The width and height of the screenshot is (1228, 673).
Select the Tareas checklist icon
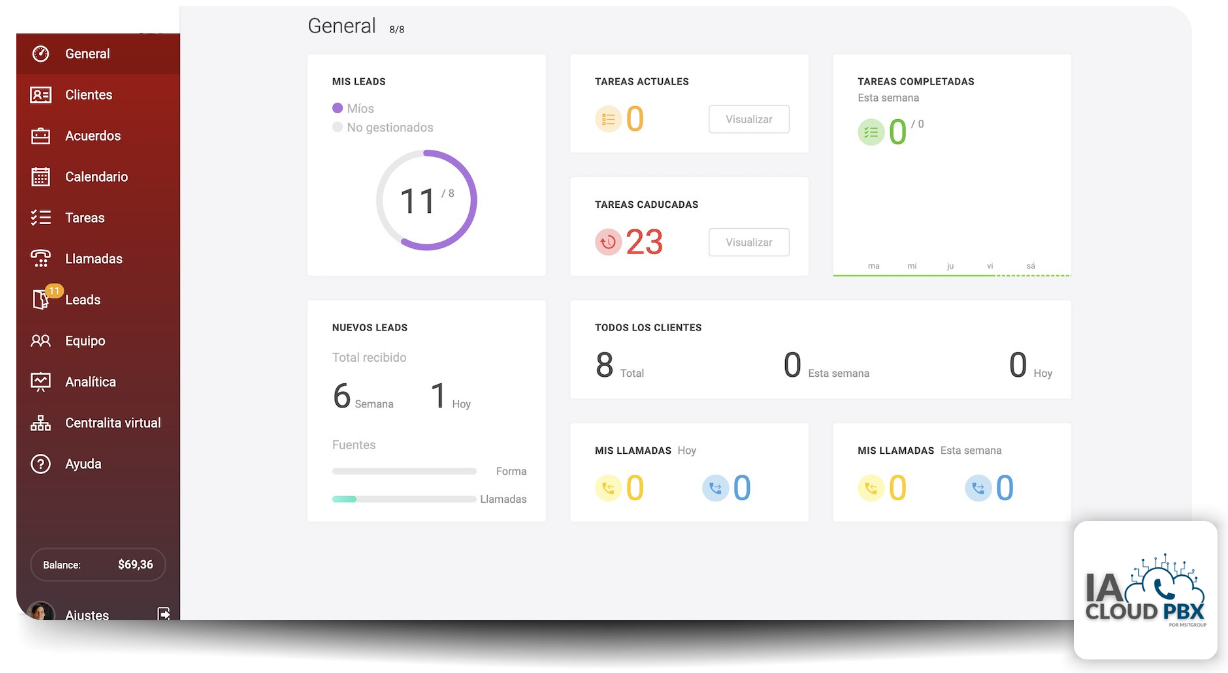(41, 218)
